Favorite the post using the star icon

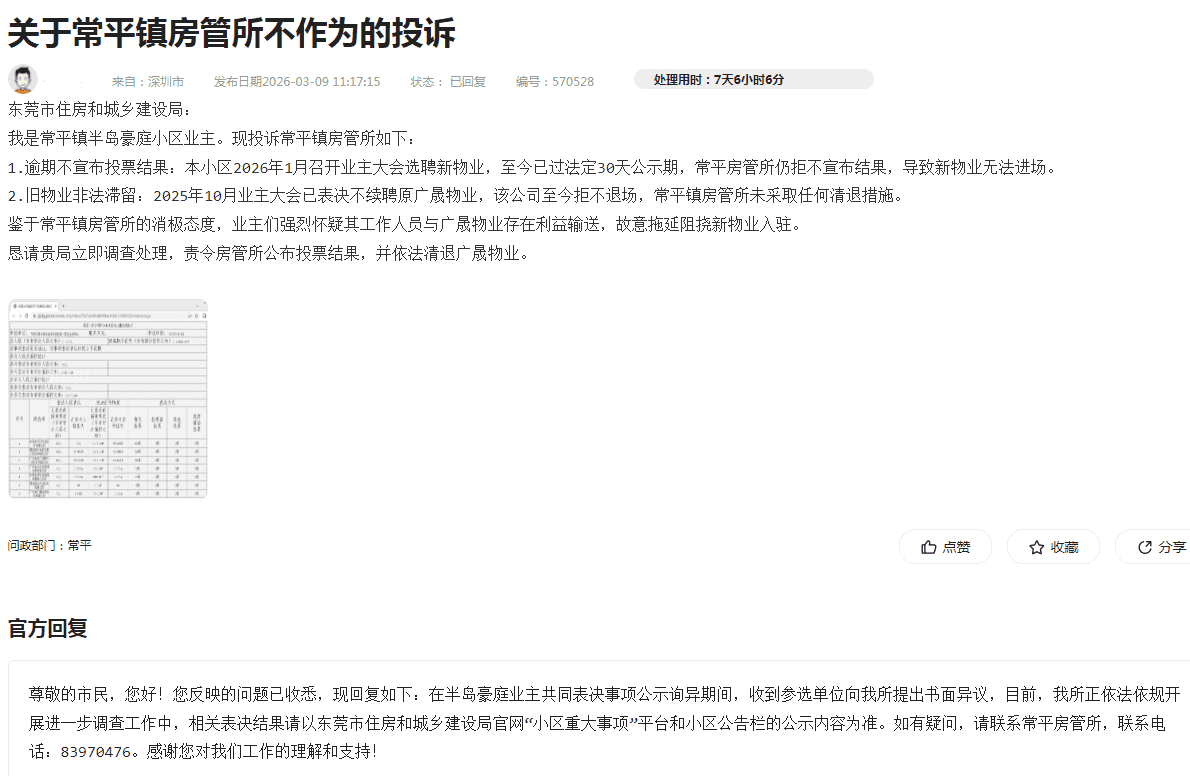[x=1053, y=547]
